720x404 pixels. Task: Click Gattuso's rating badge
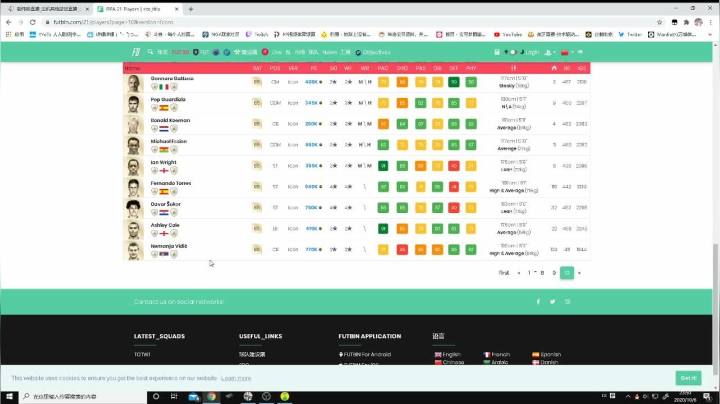point(257,82)
